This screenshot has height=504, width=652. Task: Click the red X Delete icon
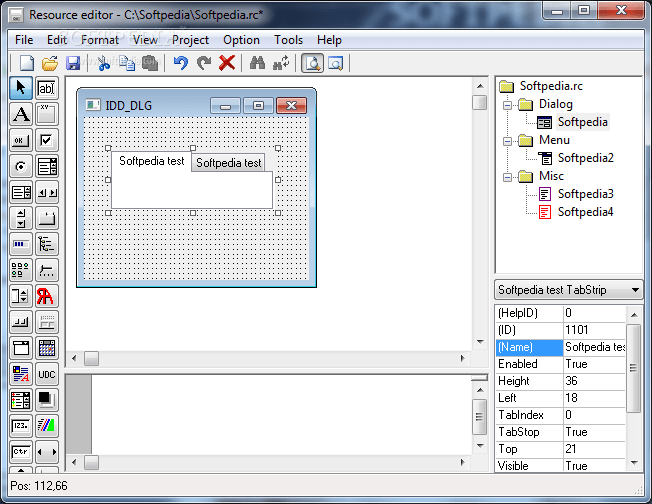point(227,63)
